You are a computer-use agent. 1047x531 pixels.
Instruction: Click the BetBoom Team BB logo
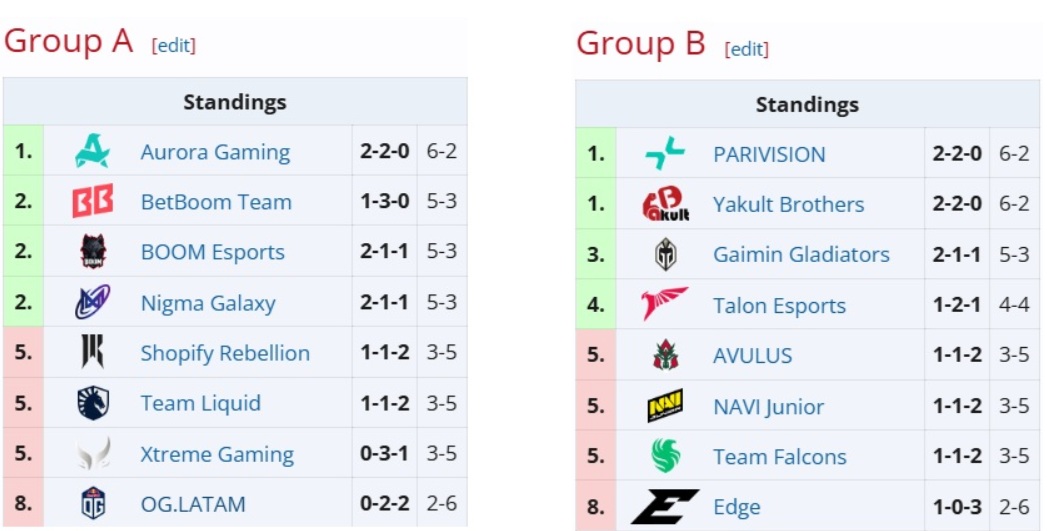pyautogui.click(x=92, y=201)
